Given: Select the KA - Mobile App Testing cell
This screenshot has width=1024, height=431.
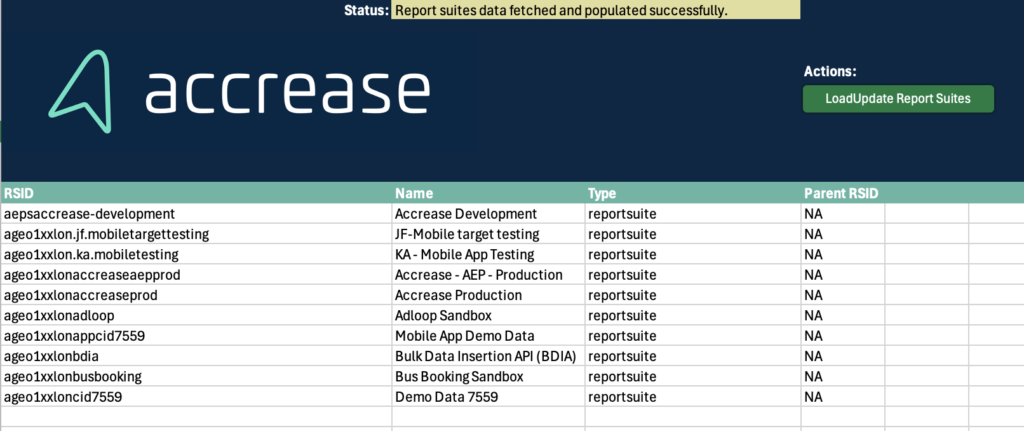Looking at the screenshot, I should (x=488, y=254).
